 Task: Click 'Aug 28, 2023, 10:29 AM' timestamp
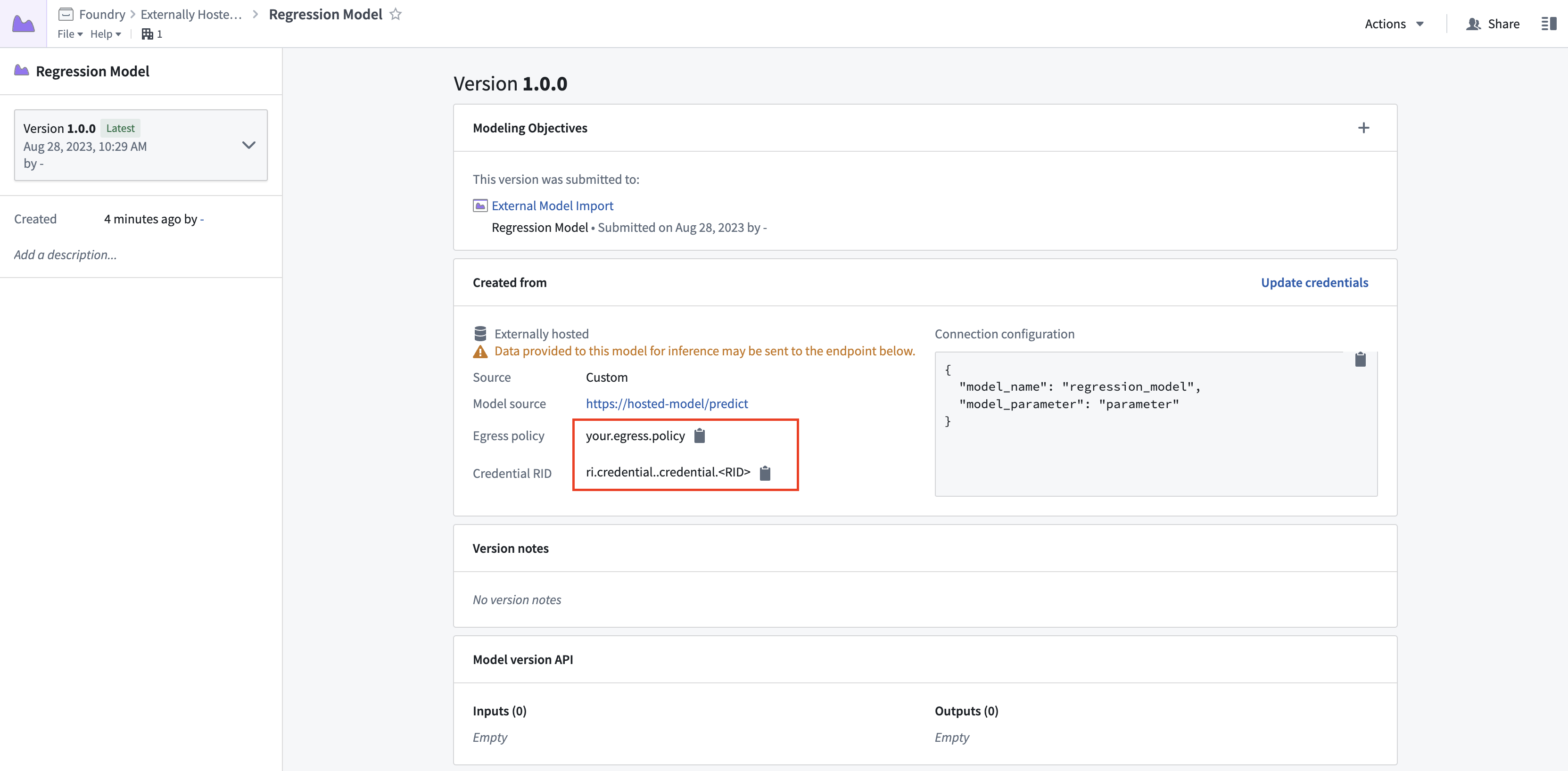click(84, 147)
